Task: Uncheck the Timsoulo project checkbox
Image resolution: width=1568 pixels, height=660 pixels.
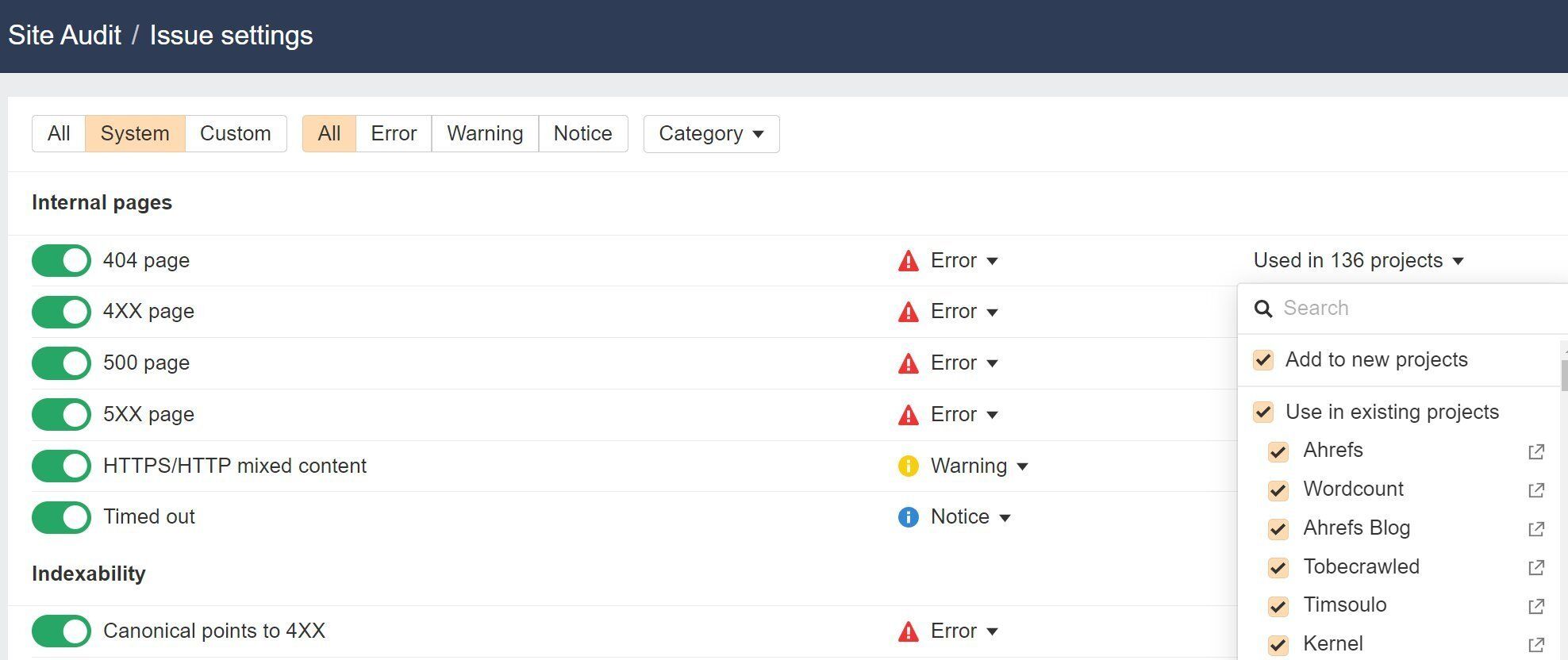Action: 1278,607
